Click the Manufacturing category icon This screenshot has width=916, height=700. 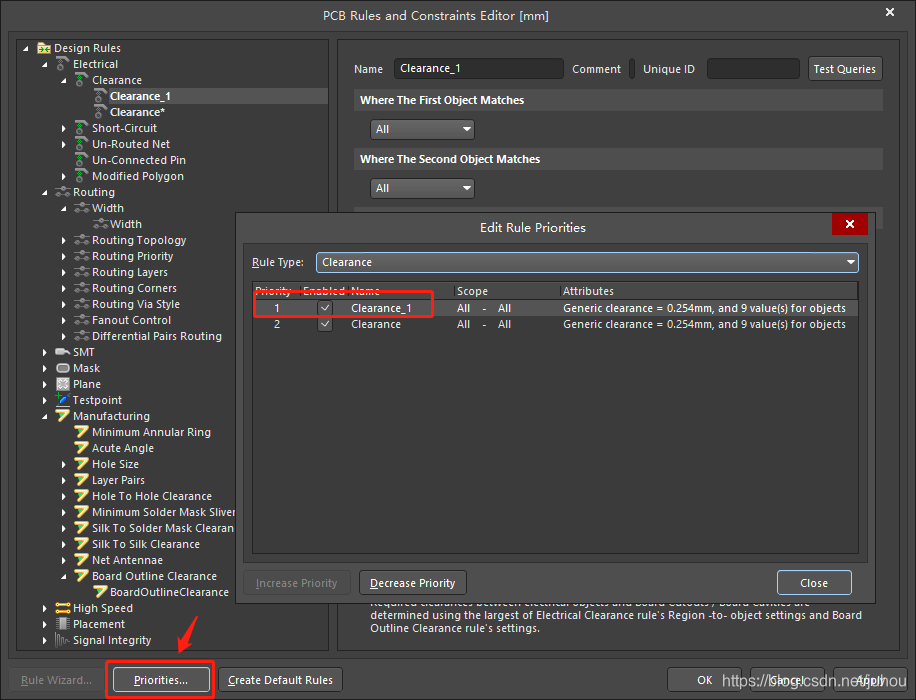[x=63, y=416]
